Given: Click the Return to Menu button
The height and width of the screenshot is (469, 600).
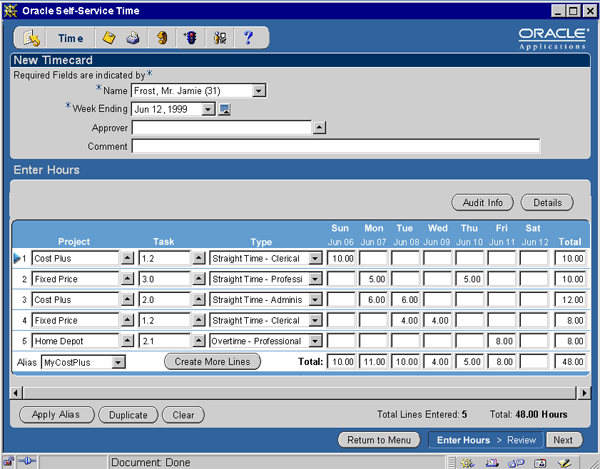Looking at the screenshot, I should tap(379, 440).
